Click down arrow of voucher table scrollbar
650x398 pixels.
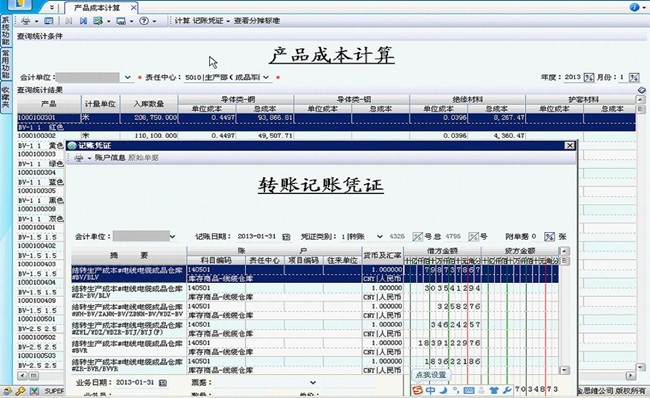564,370
